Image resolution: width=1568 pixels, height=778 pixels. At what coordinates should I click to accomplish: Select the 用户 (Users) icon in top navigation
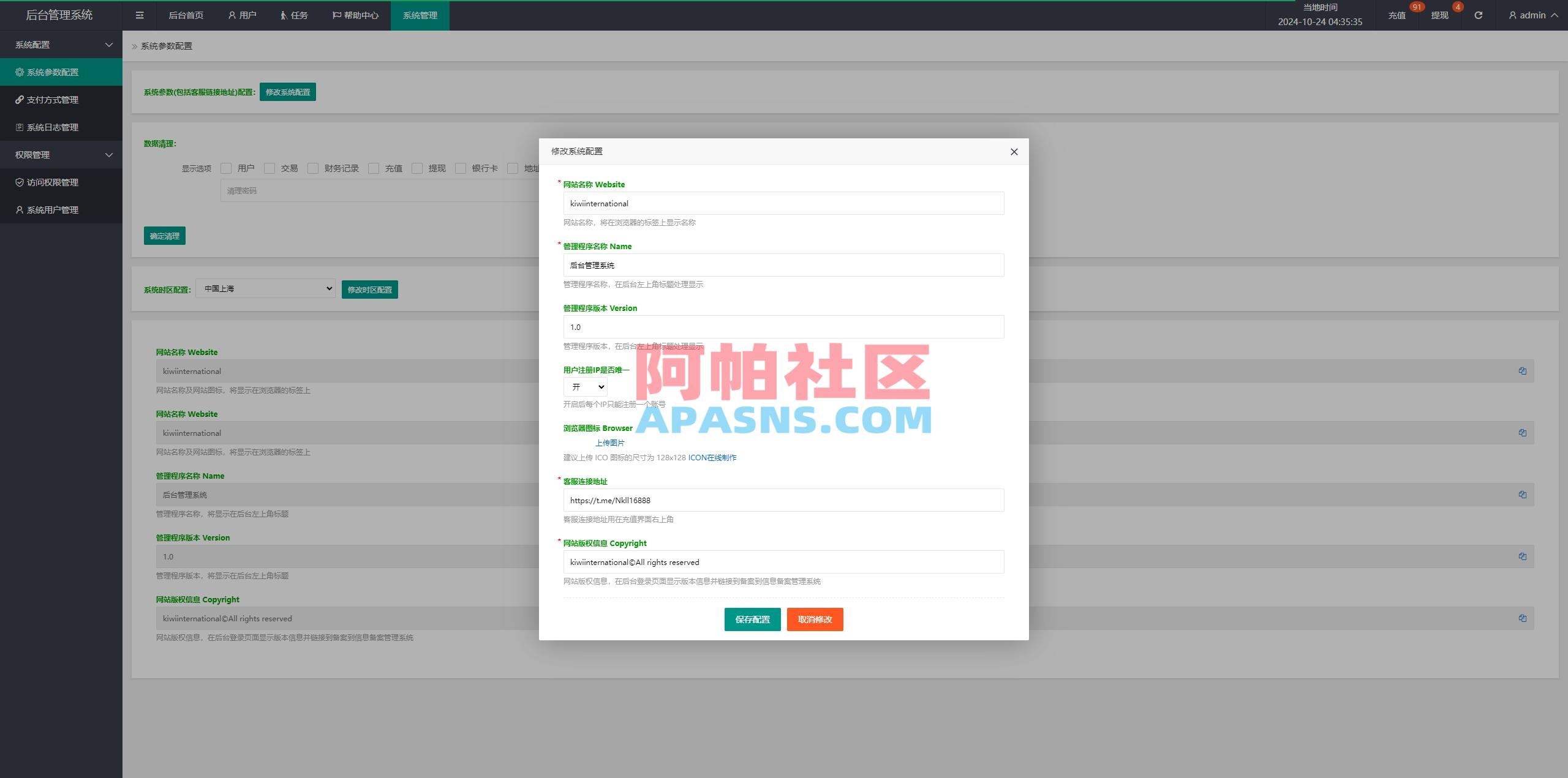click(x=232, y=15)
